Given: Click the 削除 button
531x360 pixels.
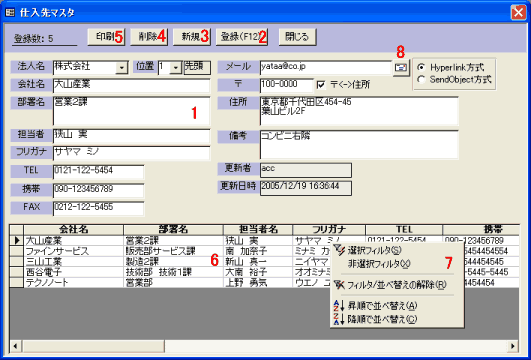Looking at the screenshot, I should [149, 37].
